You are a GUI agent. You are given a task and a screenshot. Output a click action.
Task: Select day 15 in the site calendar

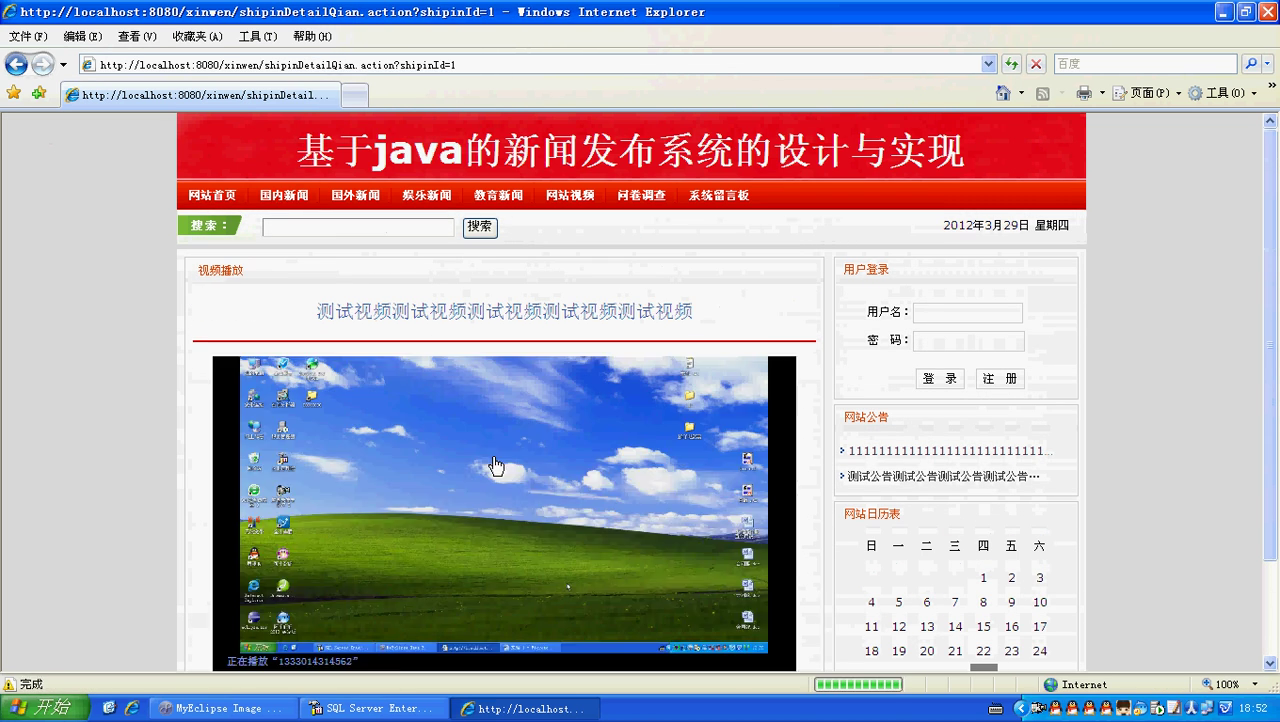click(x=983, y=627)
